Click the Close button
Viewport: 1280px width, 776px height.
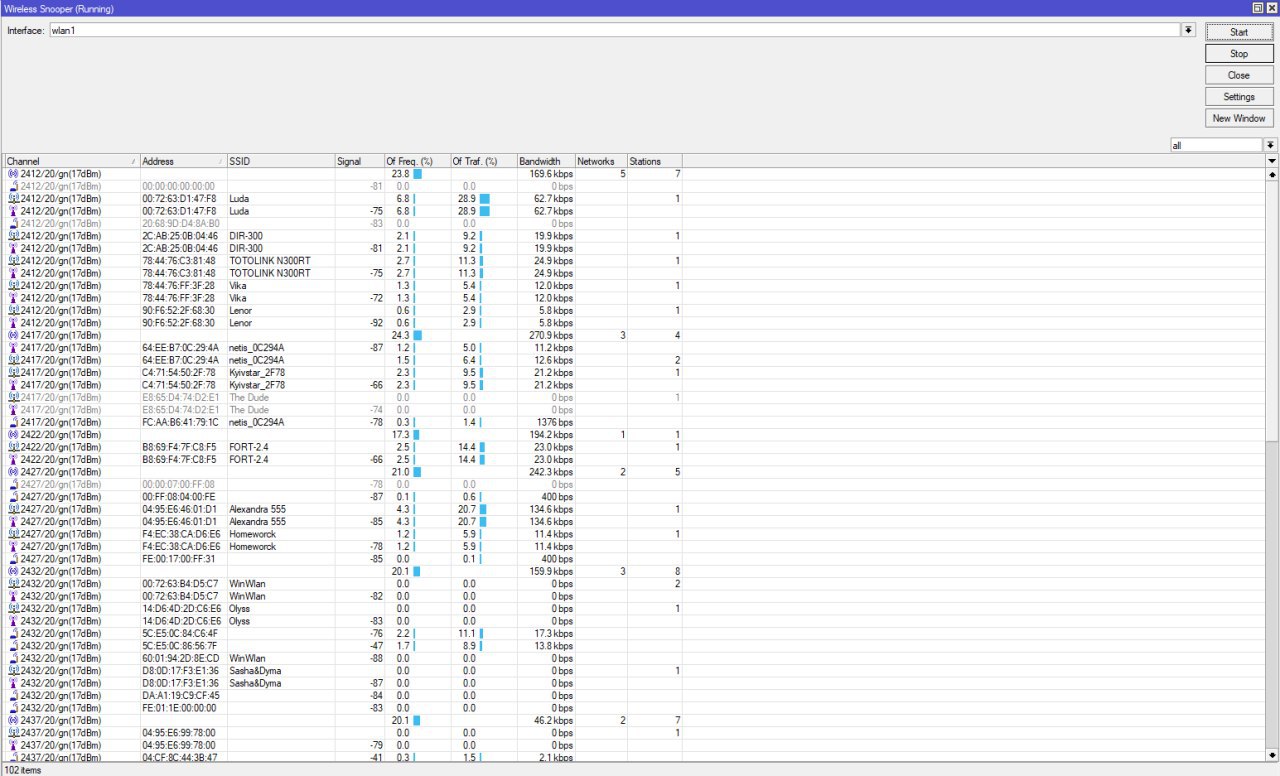click(x=1239, y=75)
